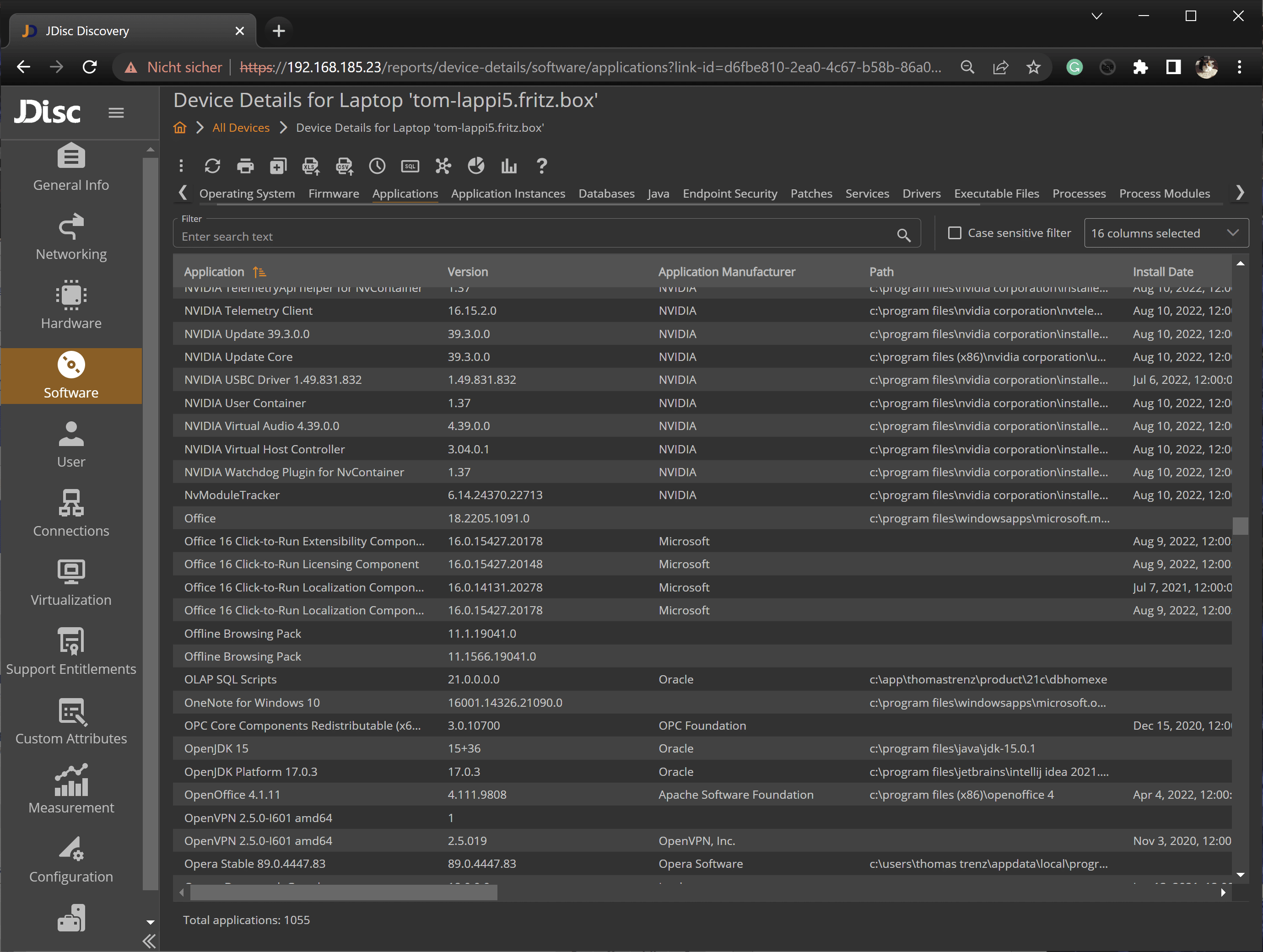This screenshot has width=1263, height=952.
Task: Open the Hardware sidebar section
Action: [71, 305]
